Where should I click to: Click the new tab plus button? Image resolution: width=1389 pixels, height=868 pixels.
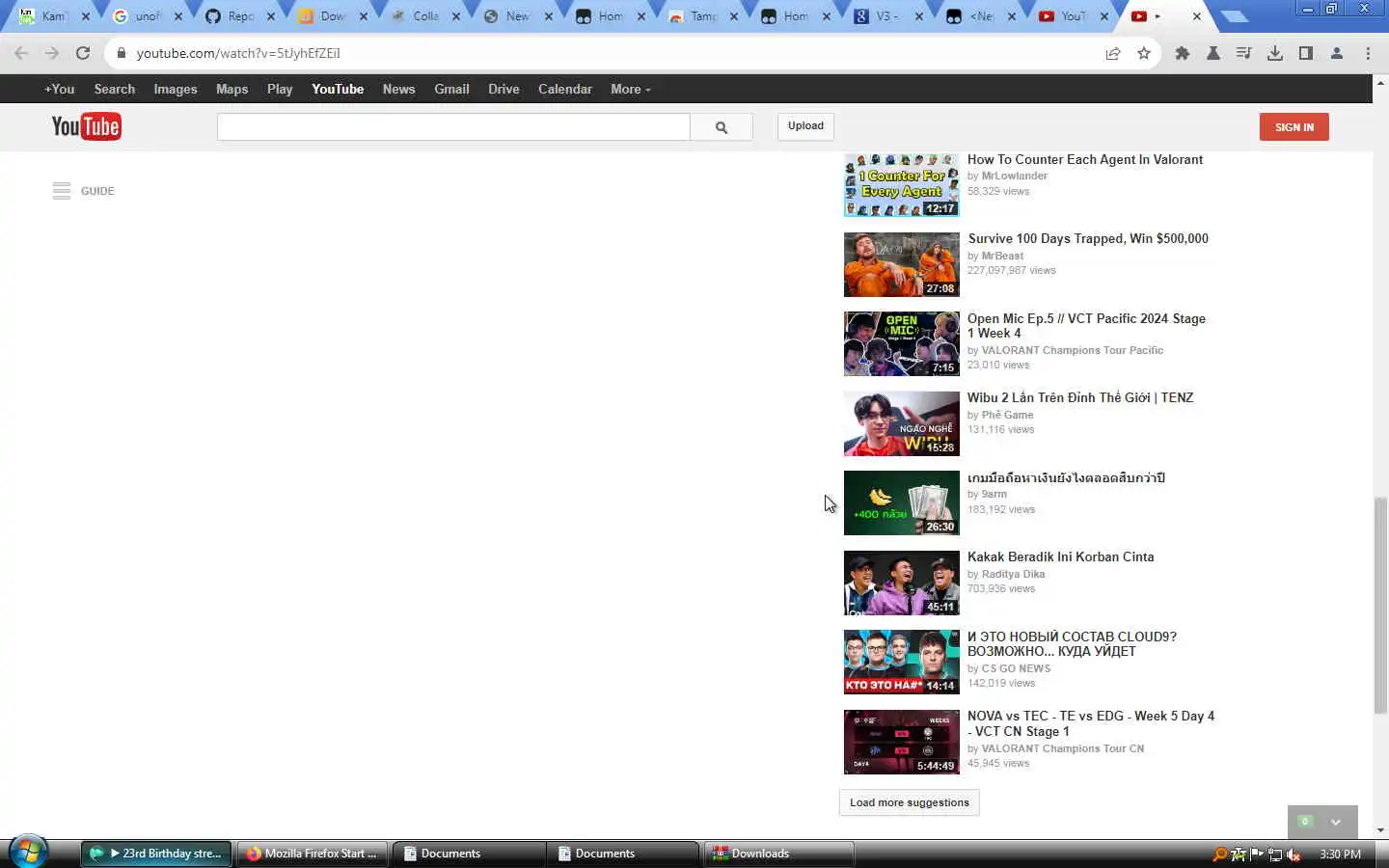[x=1234, y=16]
